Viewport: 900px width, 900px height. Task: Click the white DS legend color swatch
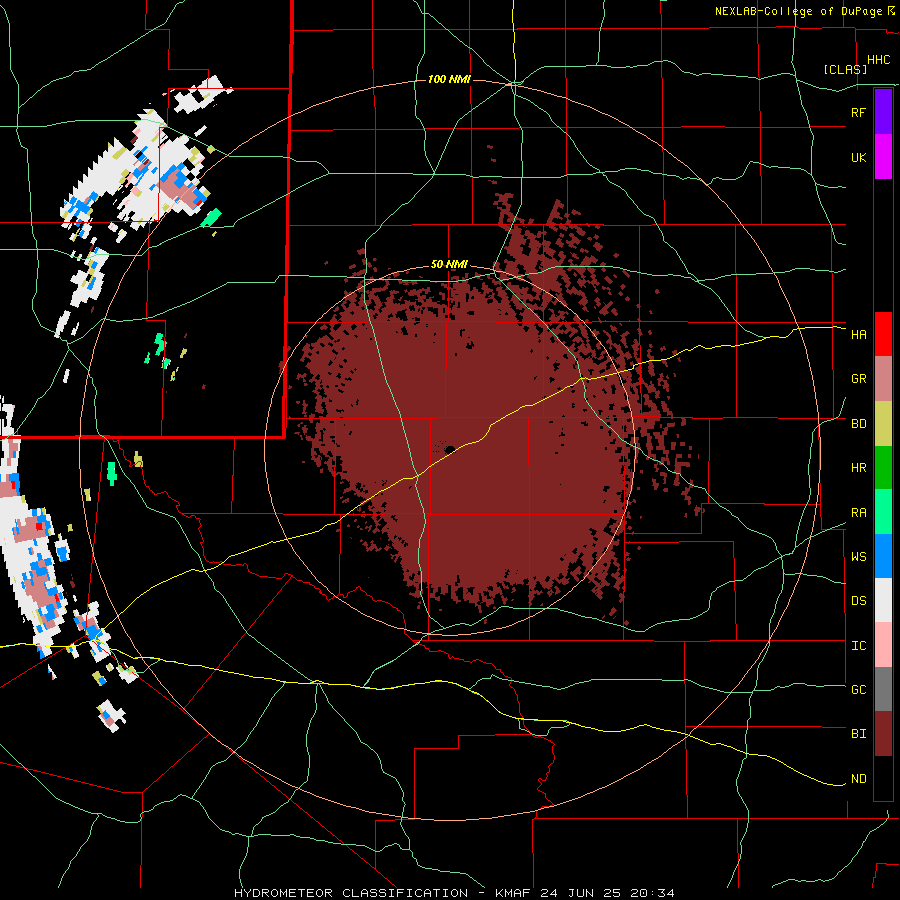[x=883, y=600]
